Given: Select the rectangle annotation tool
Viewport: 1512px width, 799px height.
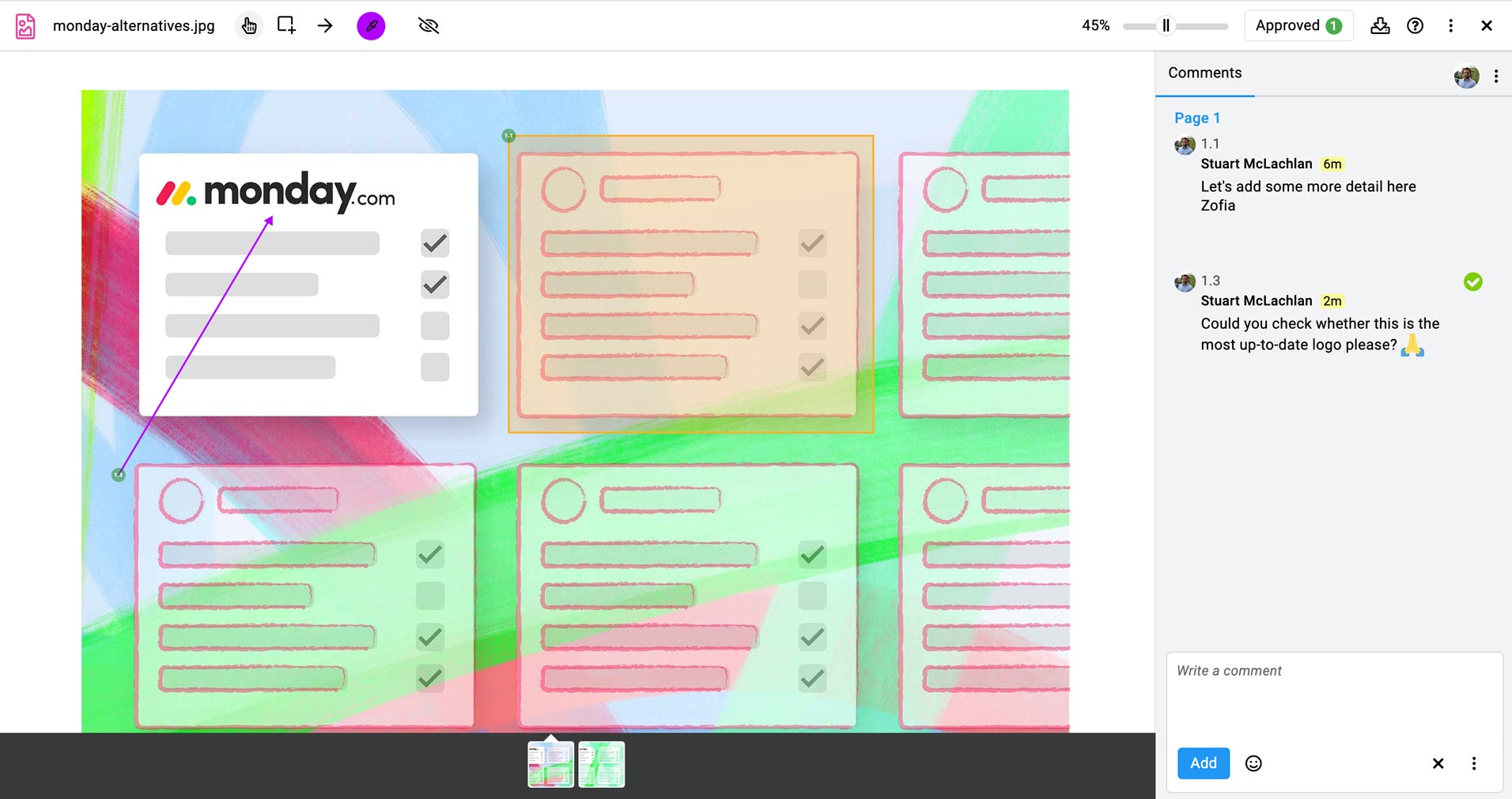Looking at the screenshot, I should click(286, 25).
